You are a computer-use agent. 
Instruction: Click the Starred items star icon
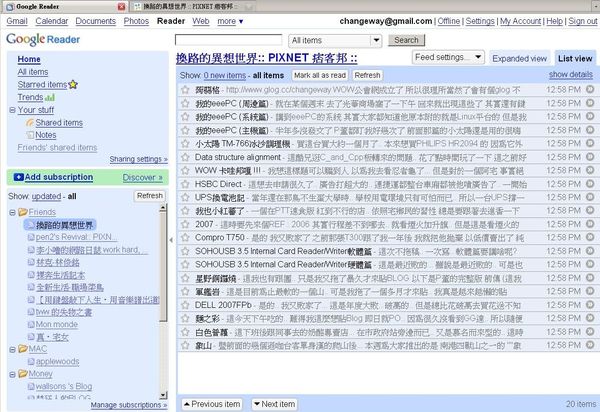[x=73, y=85]
